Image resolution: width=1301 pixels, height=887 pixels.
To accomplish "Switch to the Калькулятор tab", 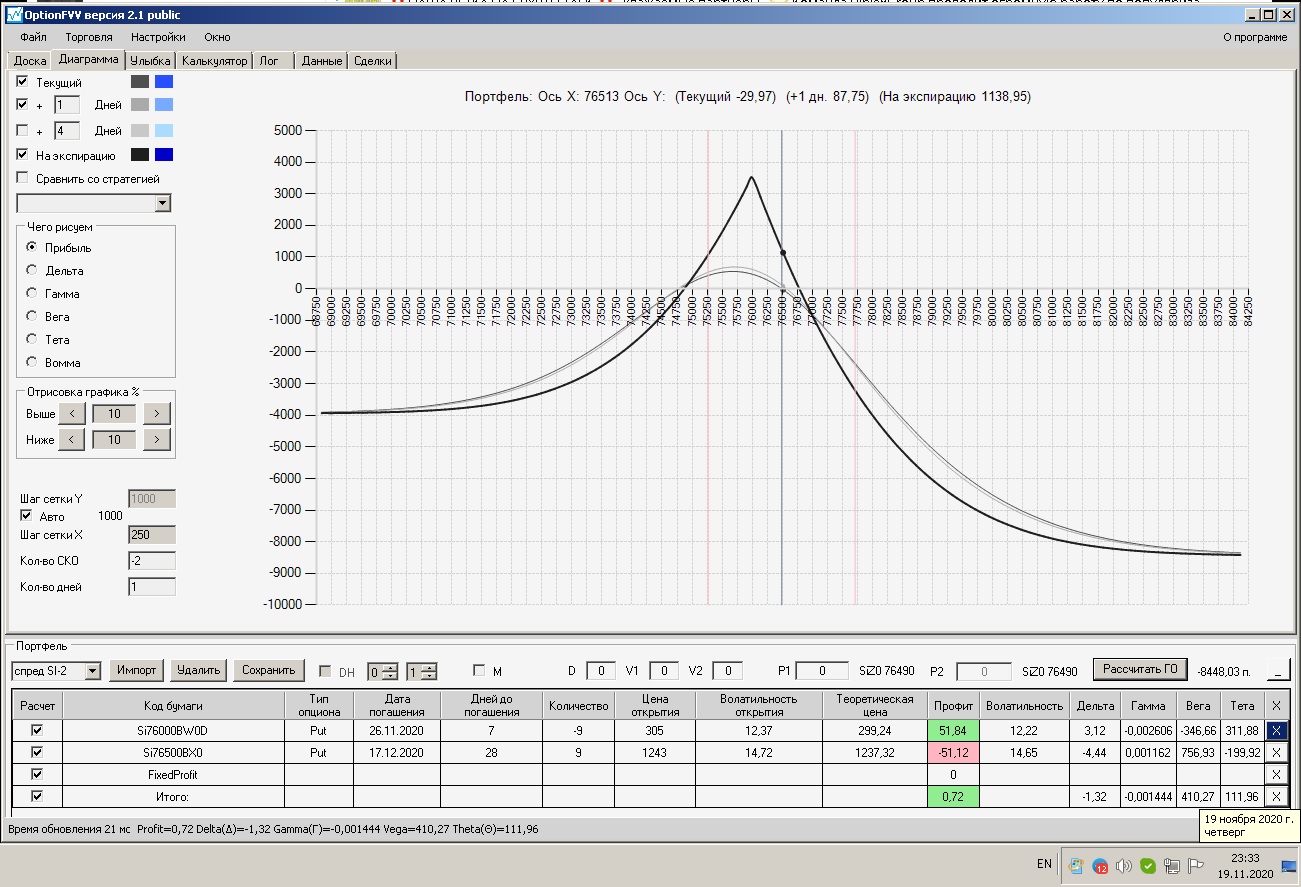I will (x=214, y=61).
